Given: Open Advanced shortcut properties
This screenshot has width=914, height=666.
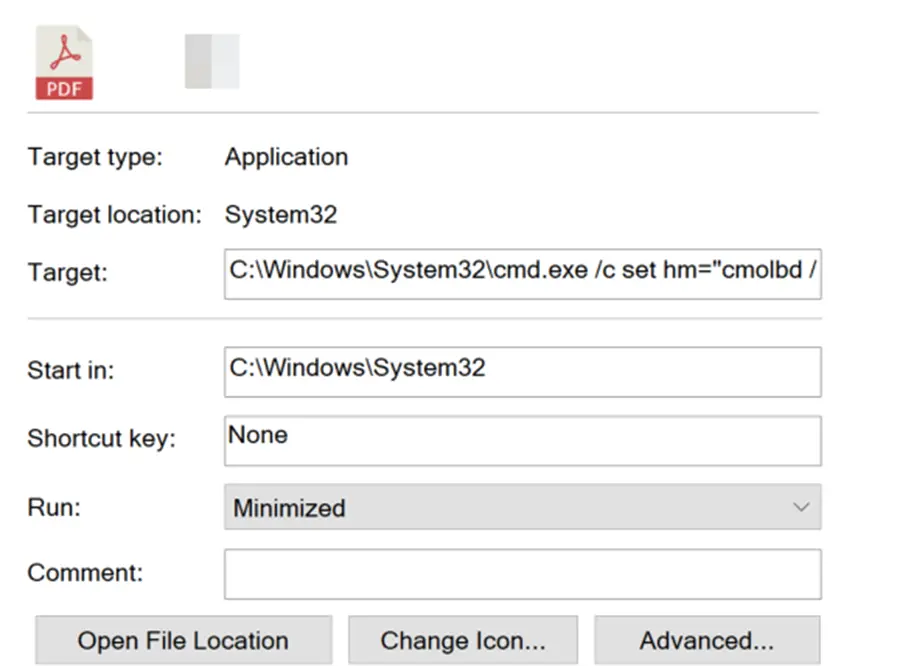Looking at the screenshot, I should pos(706,641).
